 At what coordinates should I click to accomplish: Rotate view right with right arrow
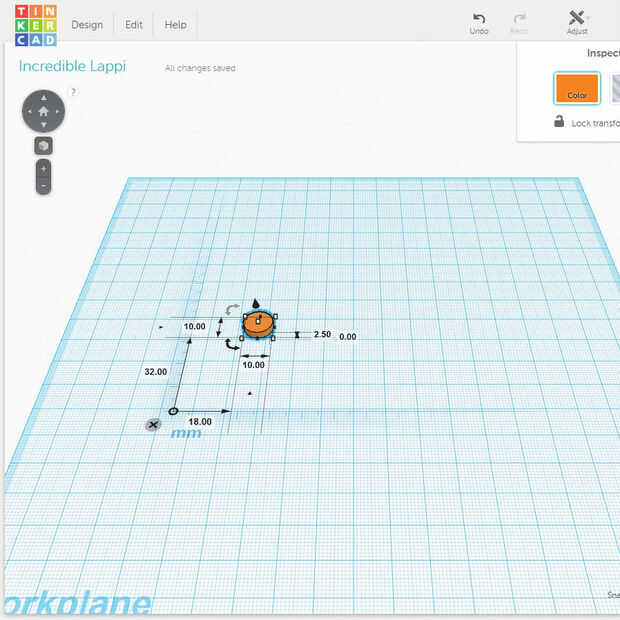[x=58, y=112]
